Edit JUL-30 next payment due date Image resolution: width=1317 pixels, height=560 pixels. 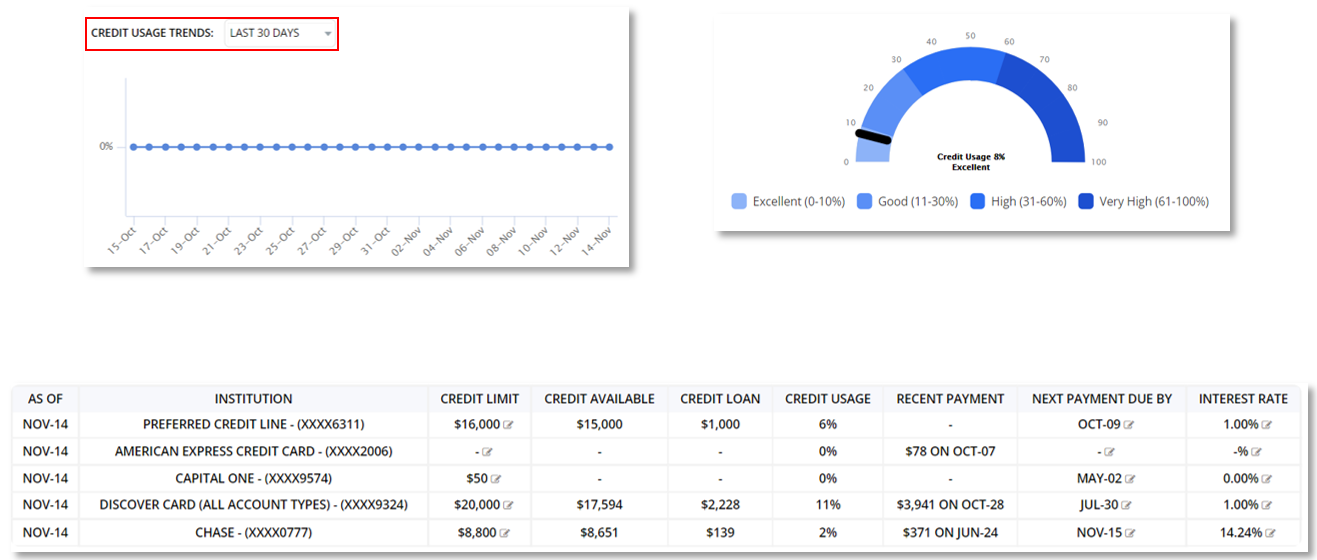point(1127,506)
